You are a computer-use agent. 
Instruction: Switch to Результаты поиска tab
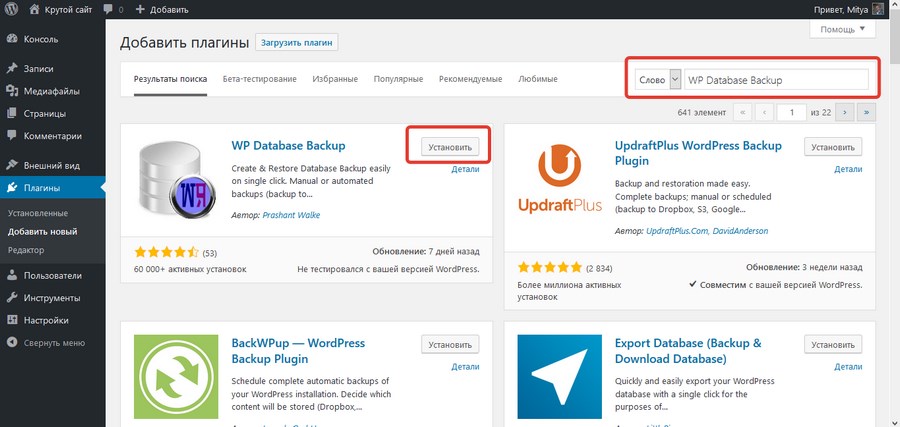pyautogui.click(x=170, y=79)
